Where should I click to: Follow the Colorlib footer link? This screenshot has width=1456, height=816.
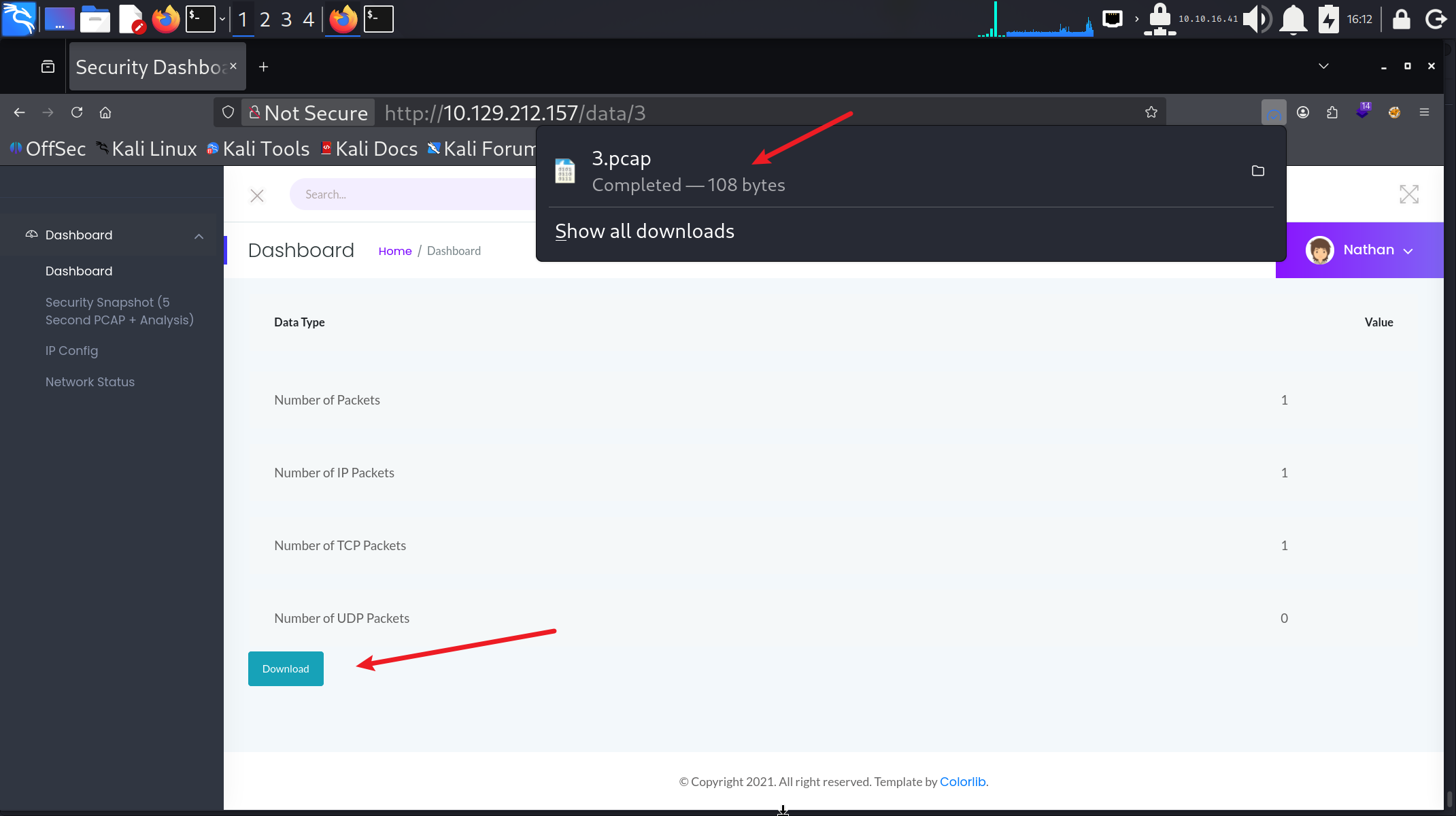(x=962, y=782)
